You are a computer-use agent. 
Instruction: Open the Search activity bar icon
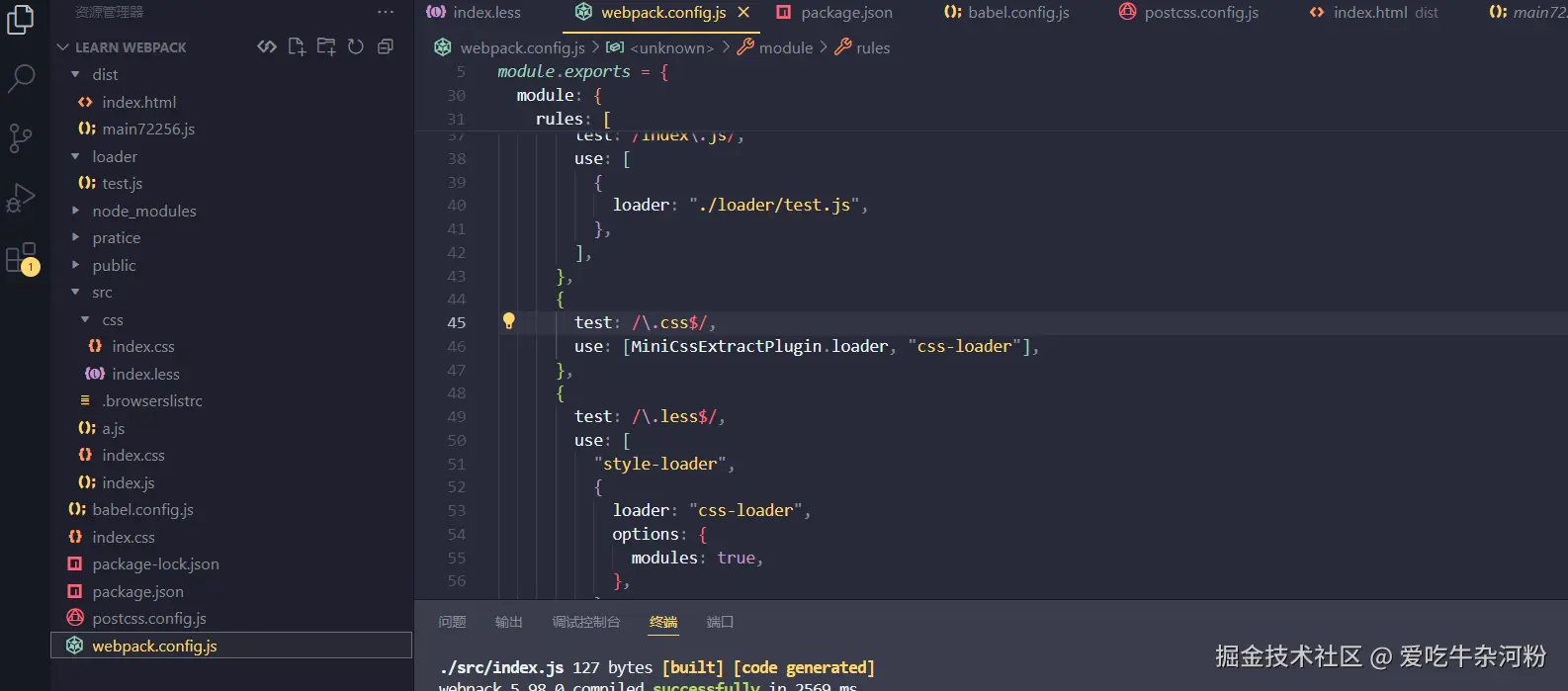pos(21,78)
